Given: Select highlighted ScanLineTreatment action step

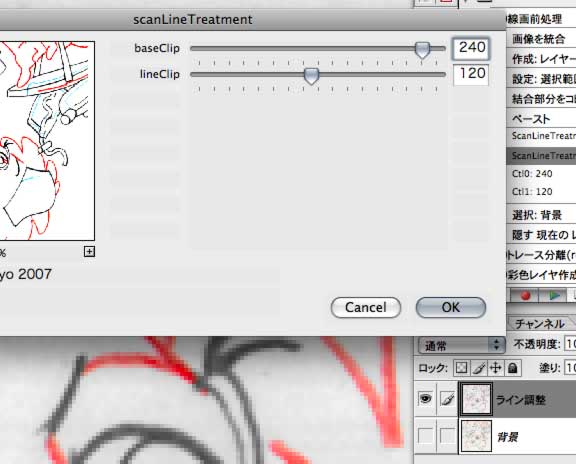Looking at the screenshot, I should click(x=541, y=156).
